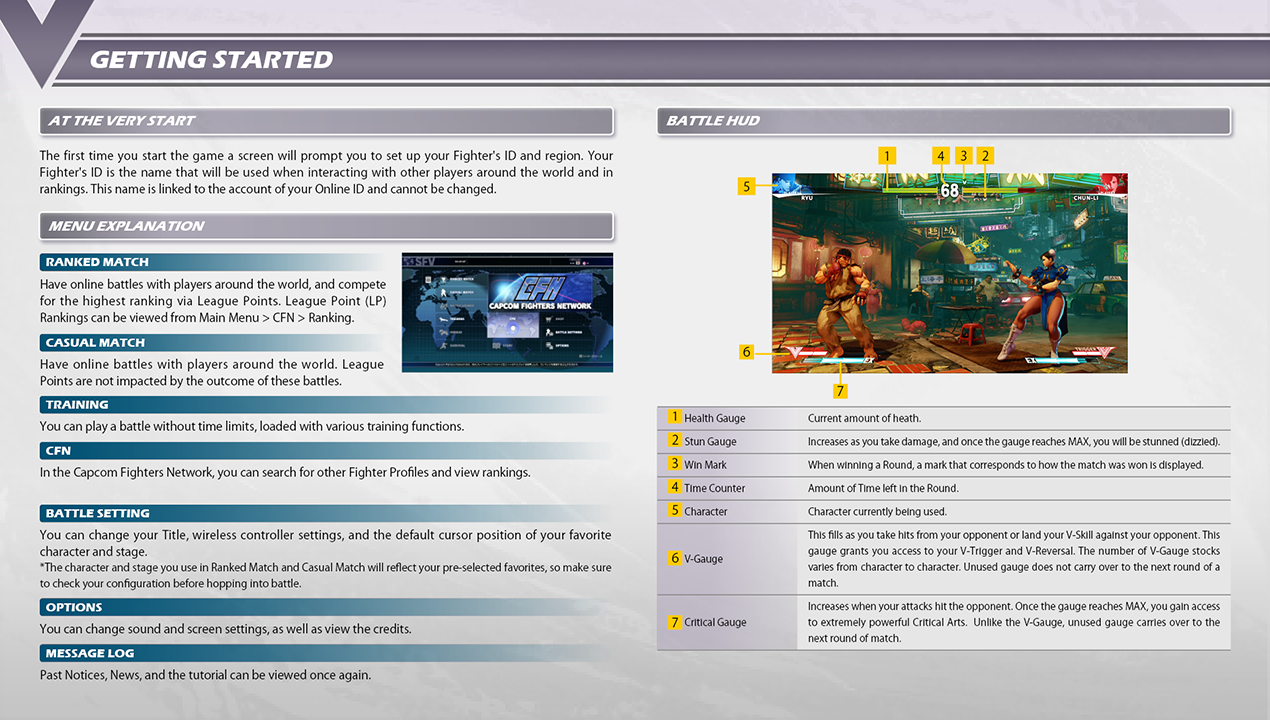Click the CFN globe tile in menu screenshot
The image size is (1270, 720).
[x=513, y=325]
